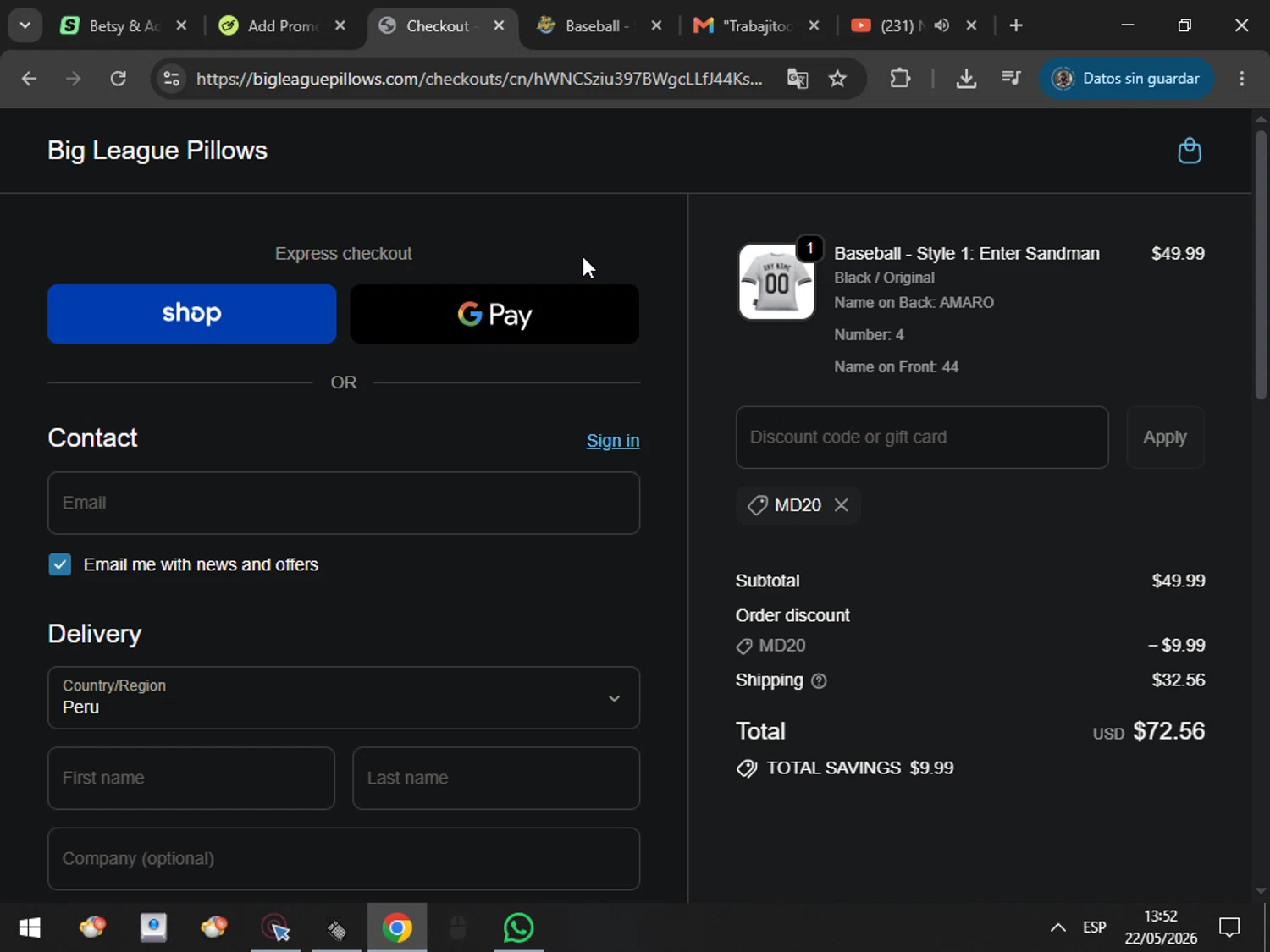1270x952 pixels.
Task: Focus the Last name field
Action: pyautogui.click(x=496, y=779)
